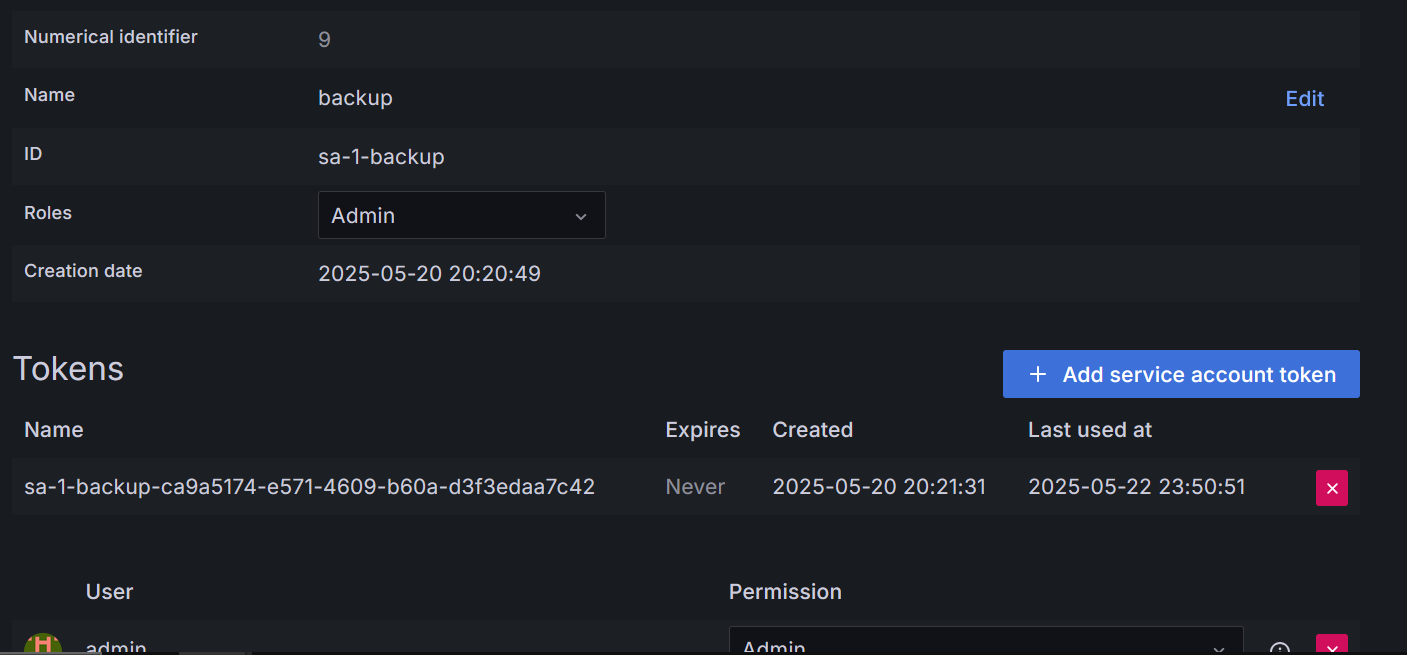Click Add service account token
The height and width of the screenshot is (655, 1407).
click(1180, 374)
